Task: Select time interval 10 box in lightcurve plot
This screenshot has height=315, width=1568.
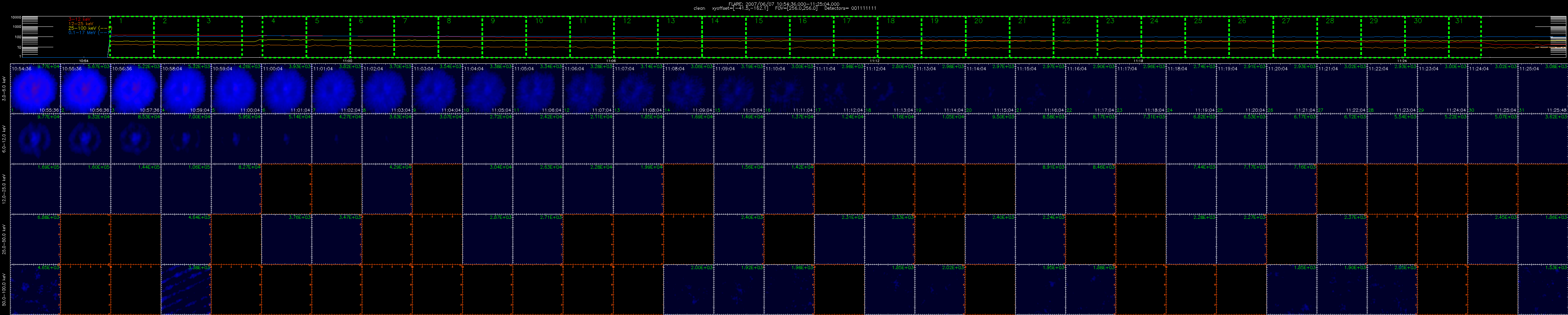Action: (548, 37)
